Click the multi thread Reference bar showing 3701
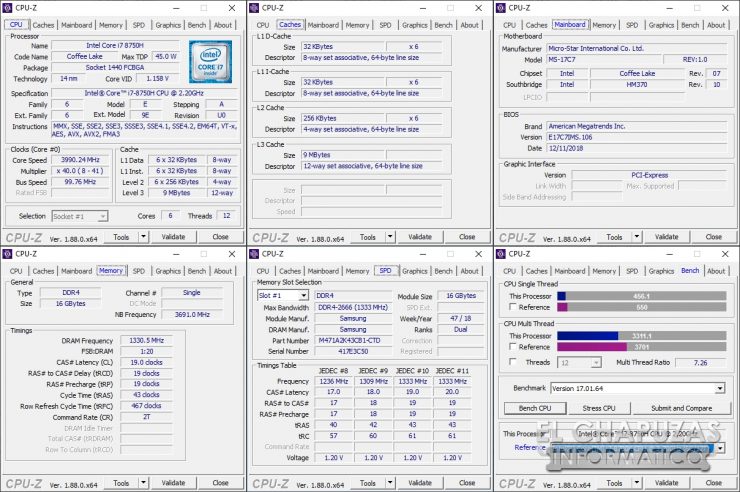This screenshot has height=492, width=740. click(x=641, y=347)
